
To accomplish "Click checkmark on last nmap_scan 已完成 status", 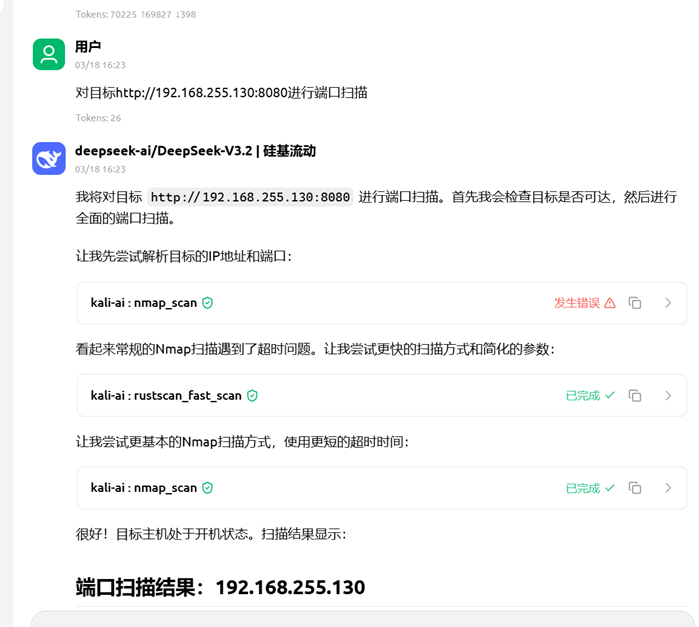I will pos(610,487).
